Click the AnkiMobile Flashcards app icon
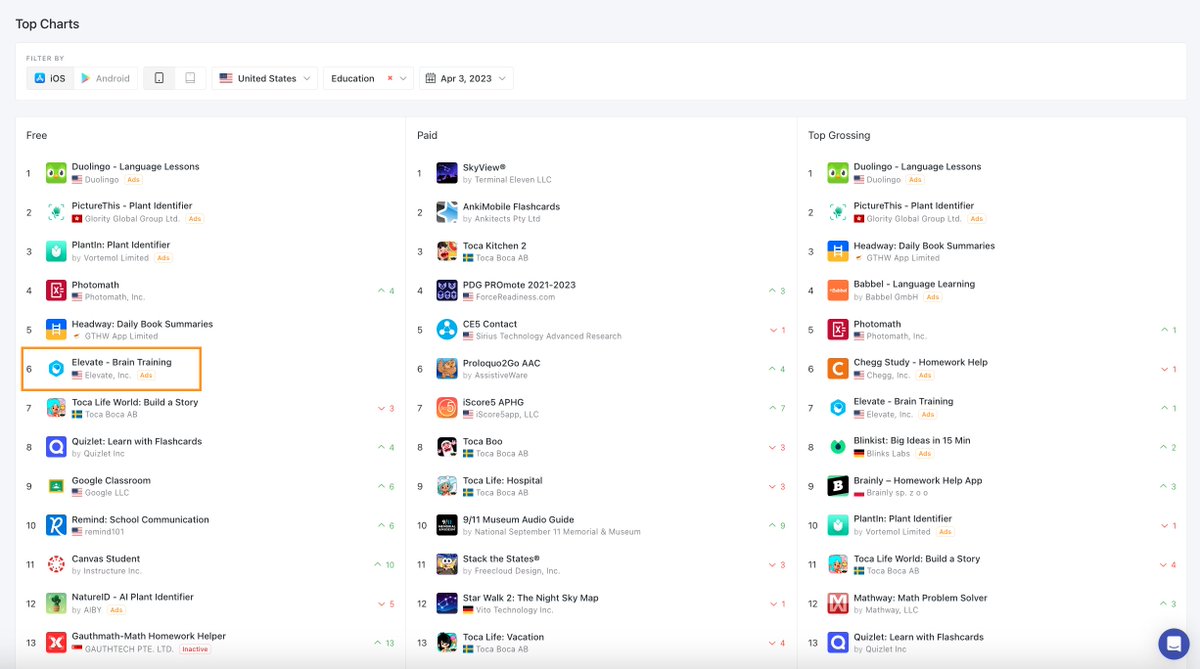The height and width of the screenshot is (669, 1200). [x=447, y=212]
